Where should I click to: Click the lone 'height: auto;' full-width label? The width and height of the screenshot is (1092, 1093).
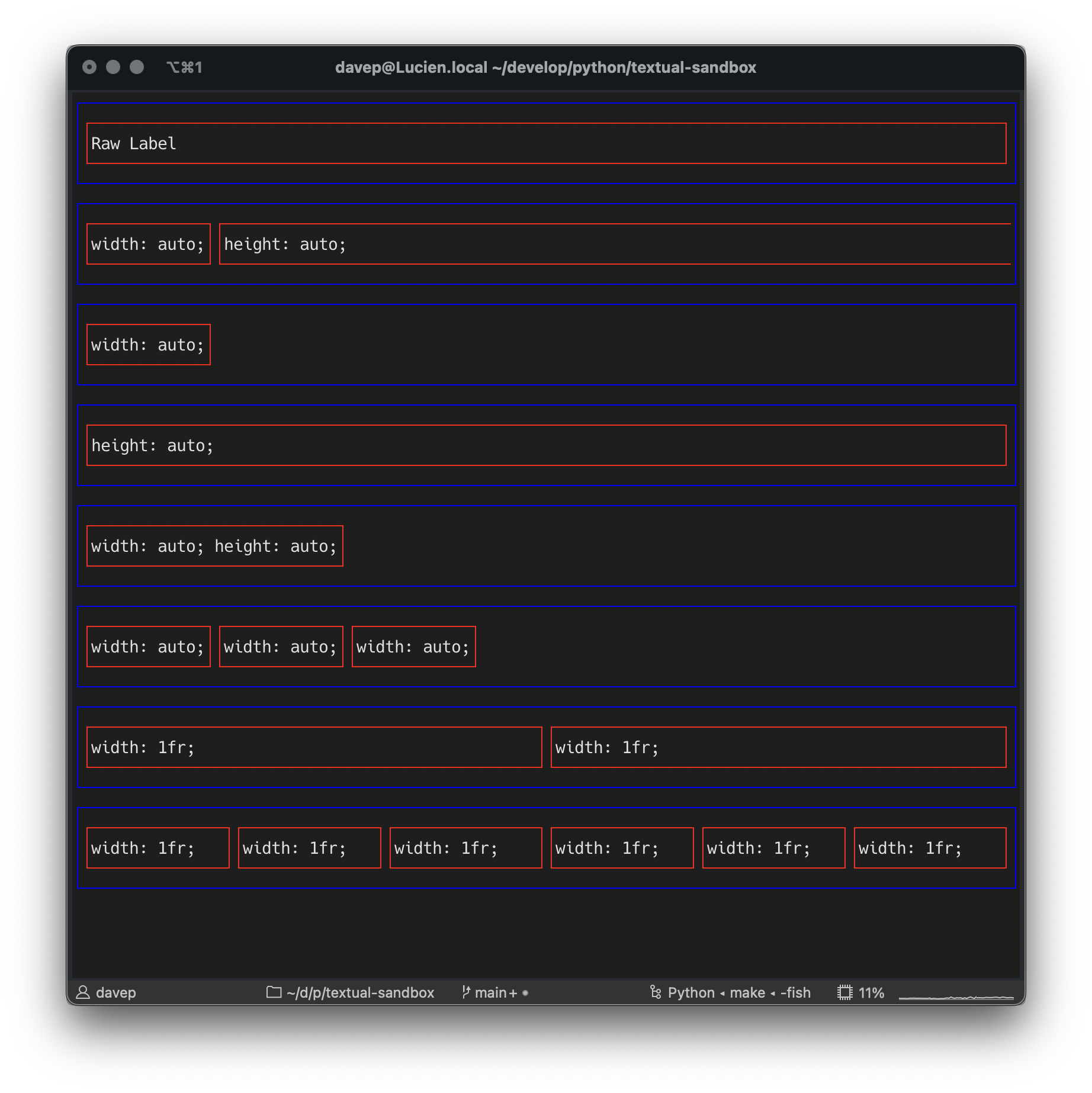point(546,445)
